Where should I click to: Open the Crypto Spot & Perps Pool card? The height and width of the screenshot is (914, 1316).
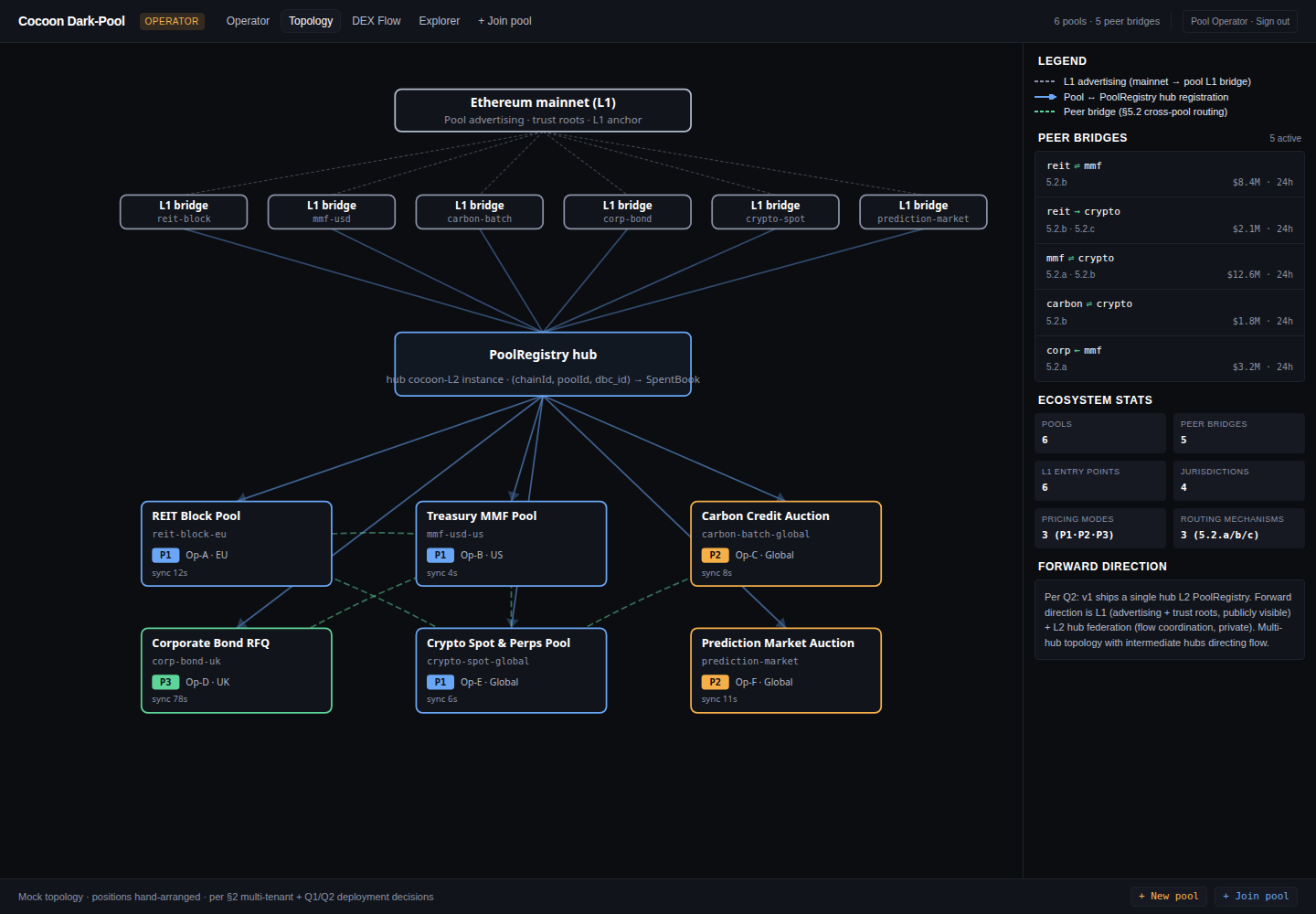point(511,671)
